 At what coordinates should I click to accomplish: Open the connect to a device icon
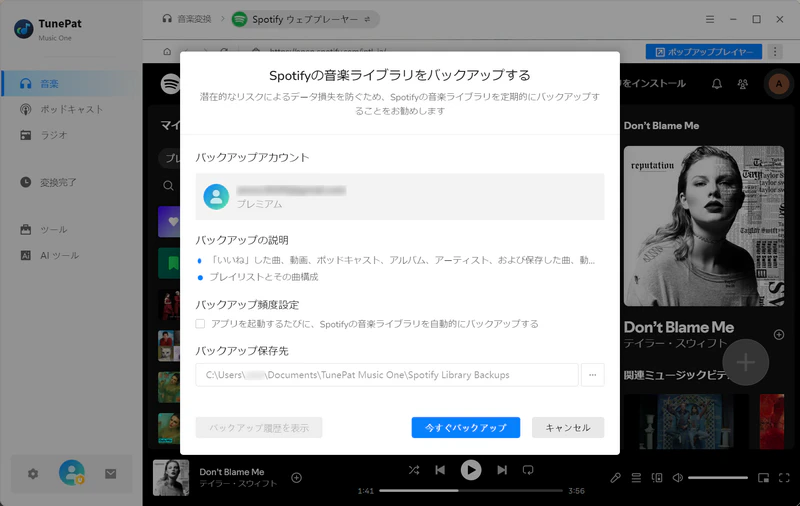coord(657,478)
